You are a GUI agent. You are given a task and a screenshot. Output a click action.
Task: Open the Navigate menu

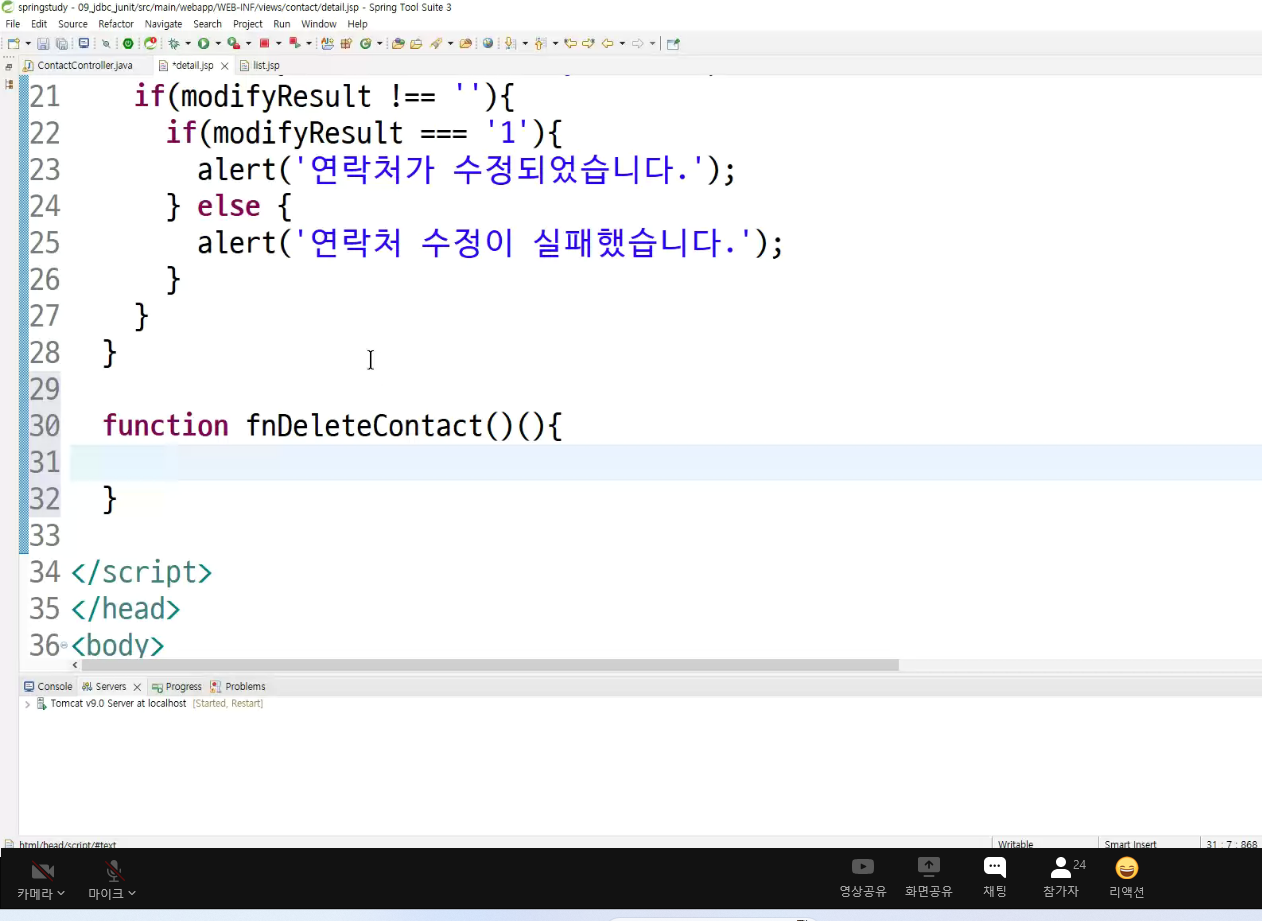[x=164, y=24]
